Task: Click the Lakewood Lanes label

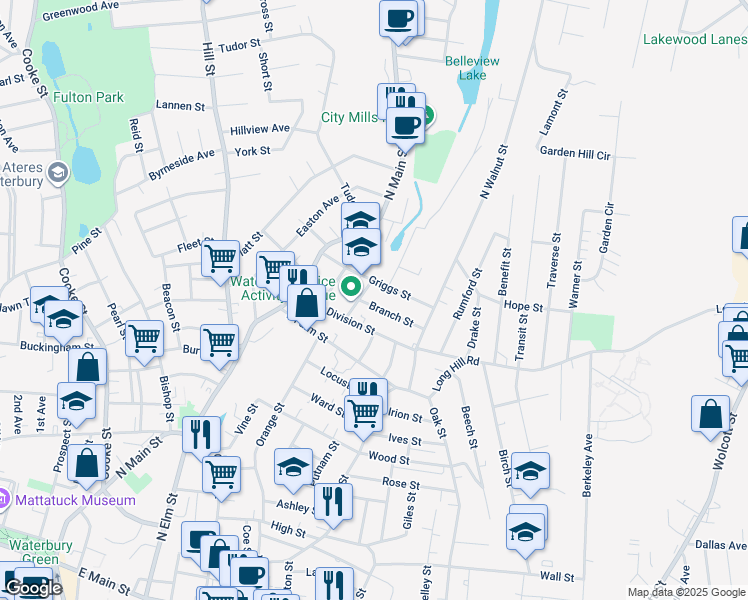Action: point(695,39)
